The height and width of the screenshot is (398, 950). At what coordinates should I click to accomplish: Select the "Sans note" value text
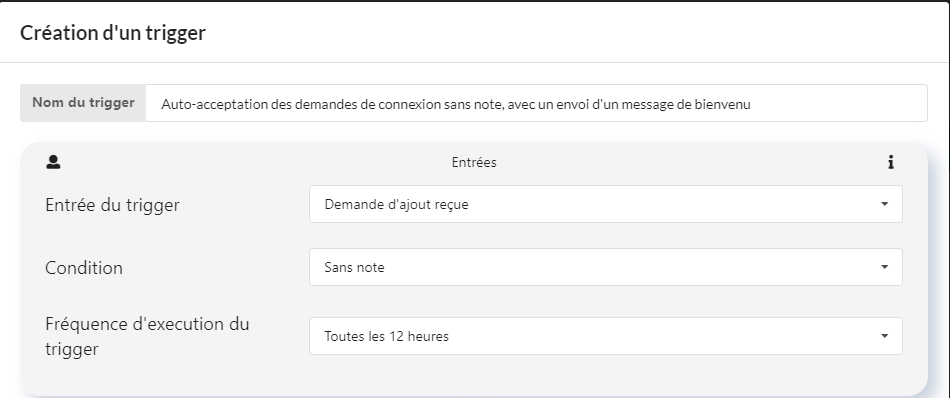pyautogui.click(x=354, y=268)
